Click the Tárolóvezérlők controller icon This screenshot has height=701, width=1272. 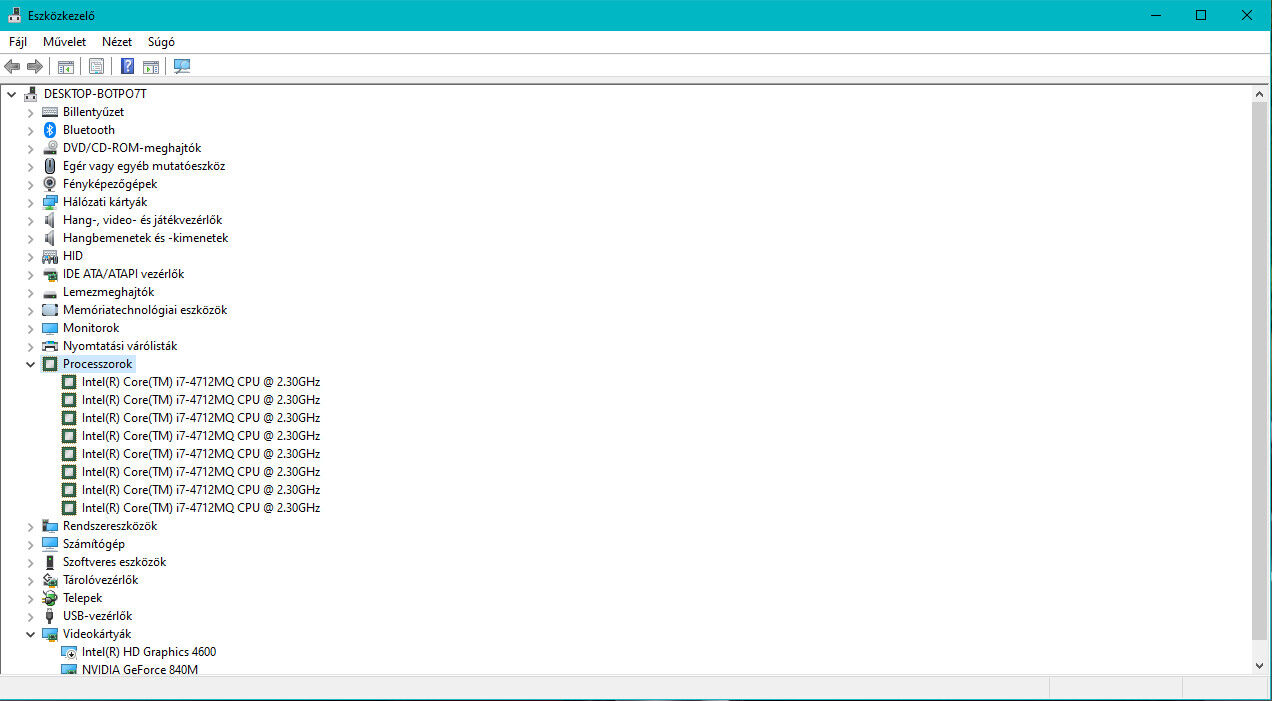50,580
